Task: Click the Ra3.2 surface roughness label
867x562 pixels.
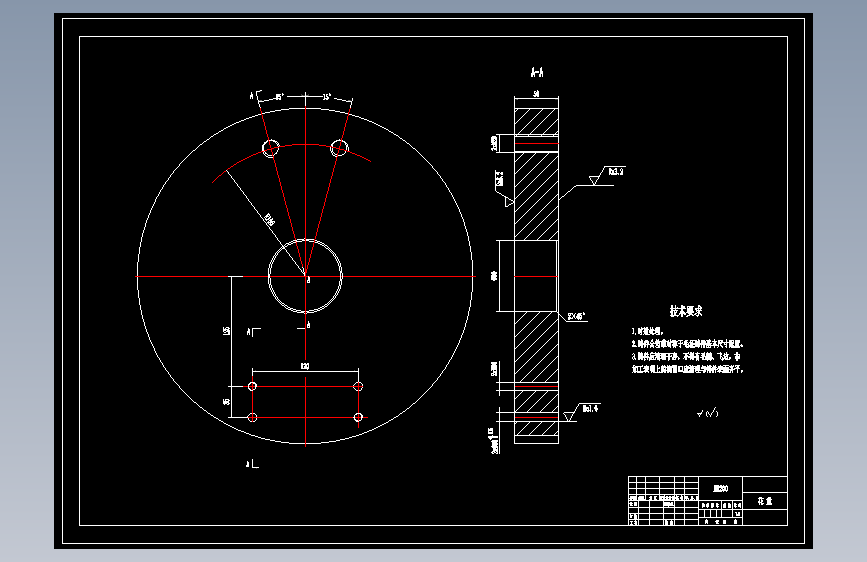Action: click(x=616, y=172)
